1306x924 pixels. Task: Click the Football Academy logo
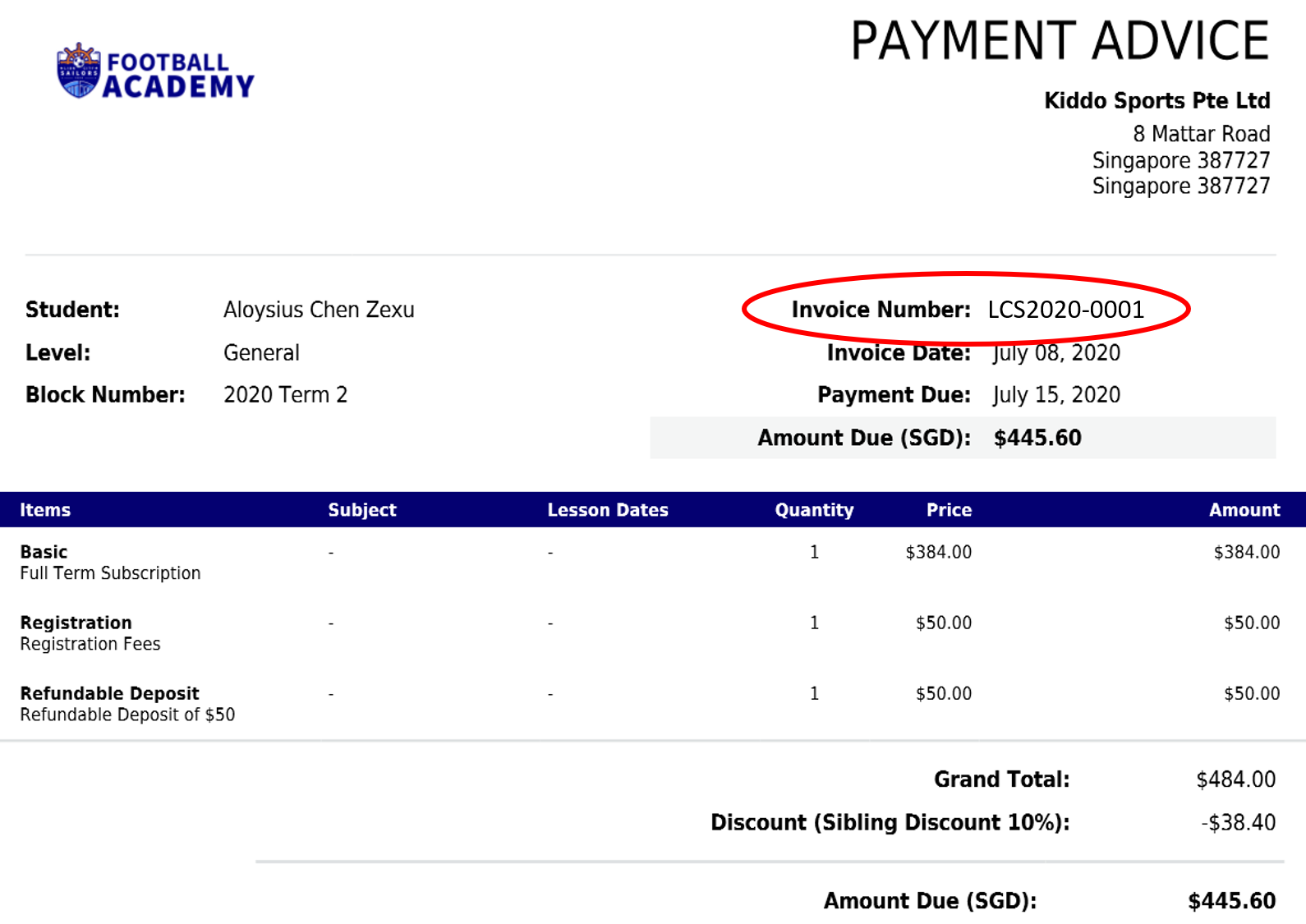[x=155, y=71]
